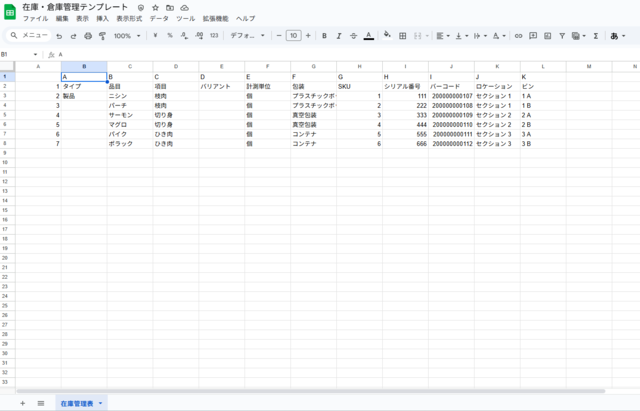The width and height of the screenshot is (640, 411).
Task: Increase font size with plus button
Action: point(308,36)
